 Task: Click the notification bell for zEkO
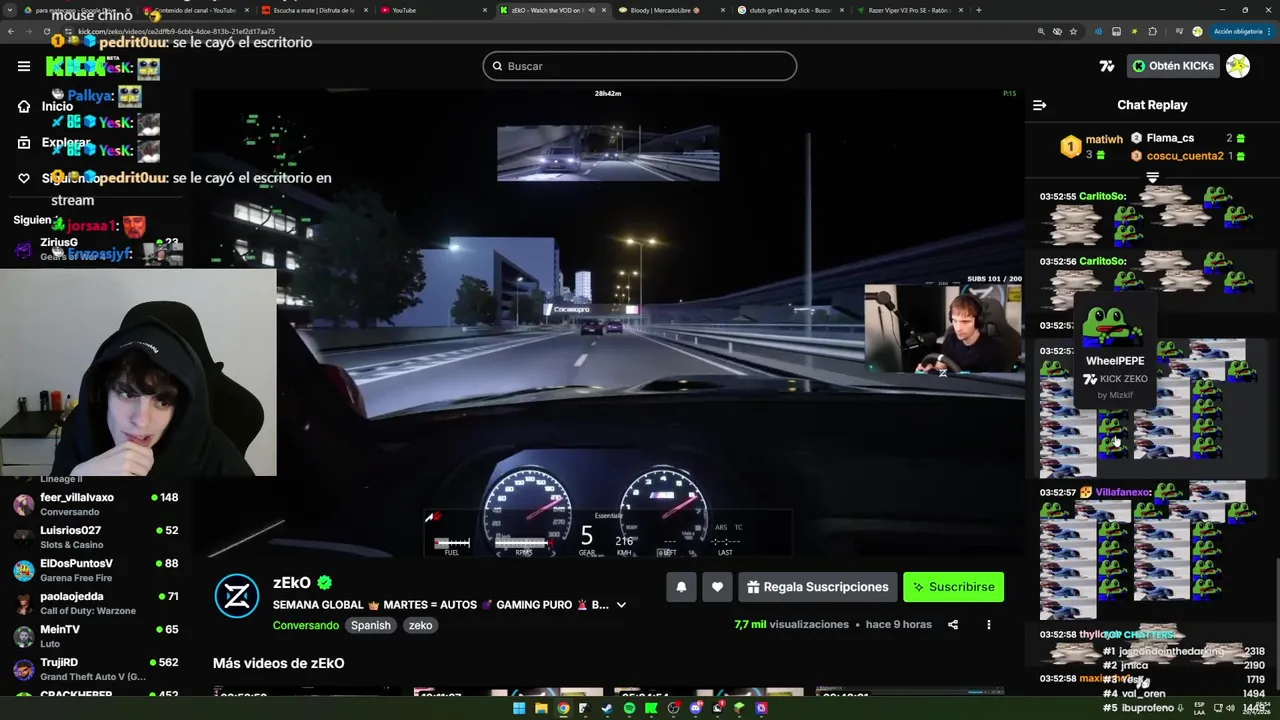(681, 587)
